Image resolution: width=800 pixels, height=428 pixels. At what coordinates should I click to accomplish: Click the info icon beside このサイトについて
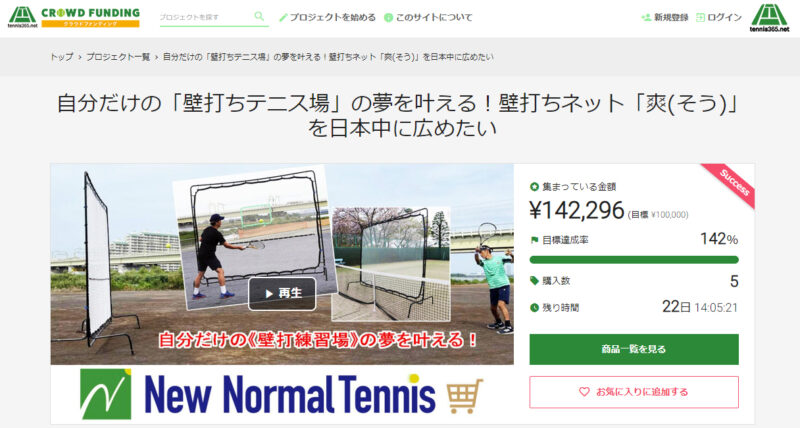coord(388,17)
